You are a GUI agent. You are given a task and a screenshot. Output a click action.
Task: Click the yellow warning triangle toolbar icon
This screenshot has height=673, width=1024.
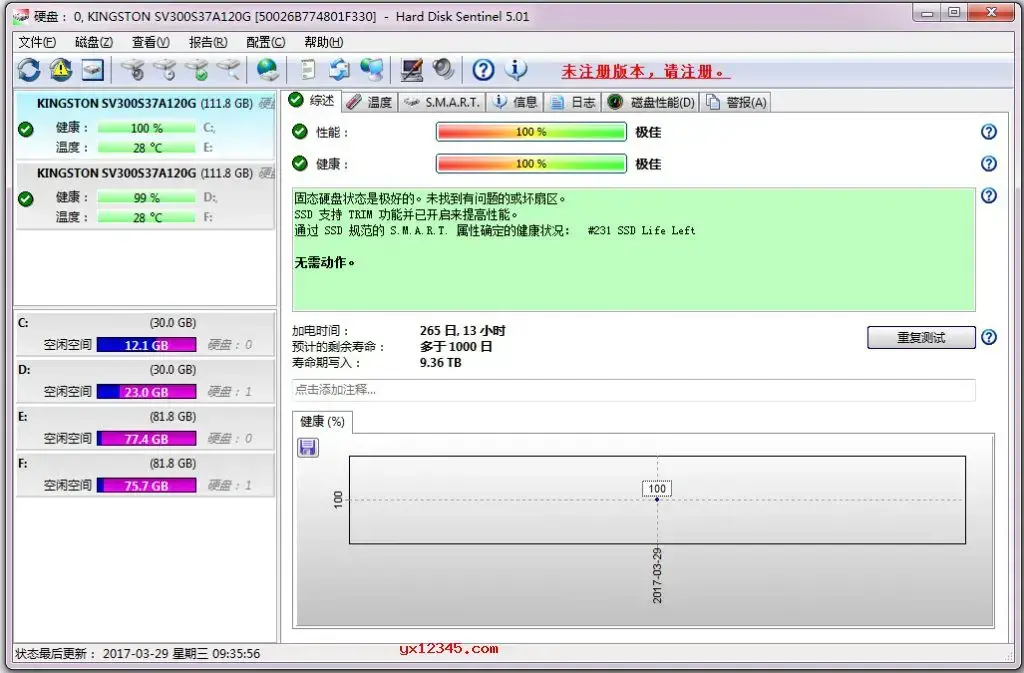tap(61, 69)
